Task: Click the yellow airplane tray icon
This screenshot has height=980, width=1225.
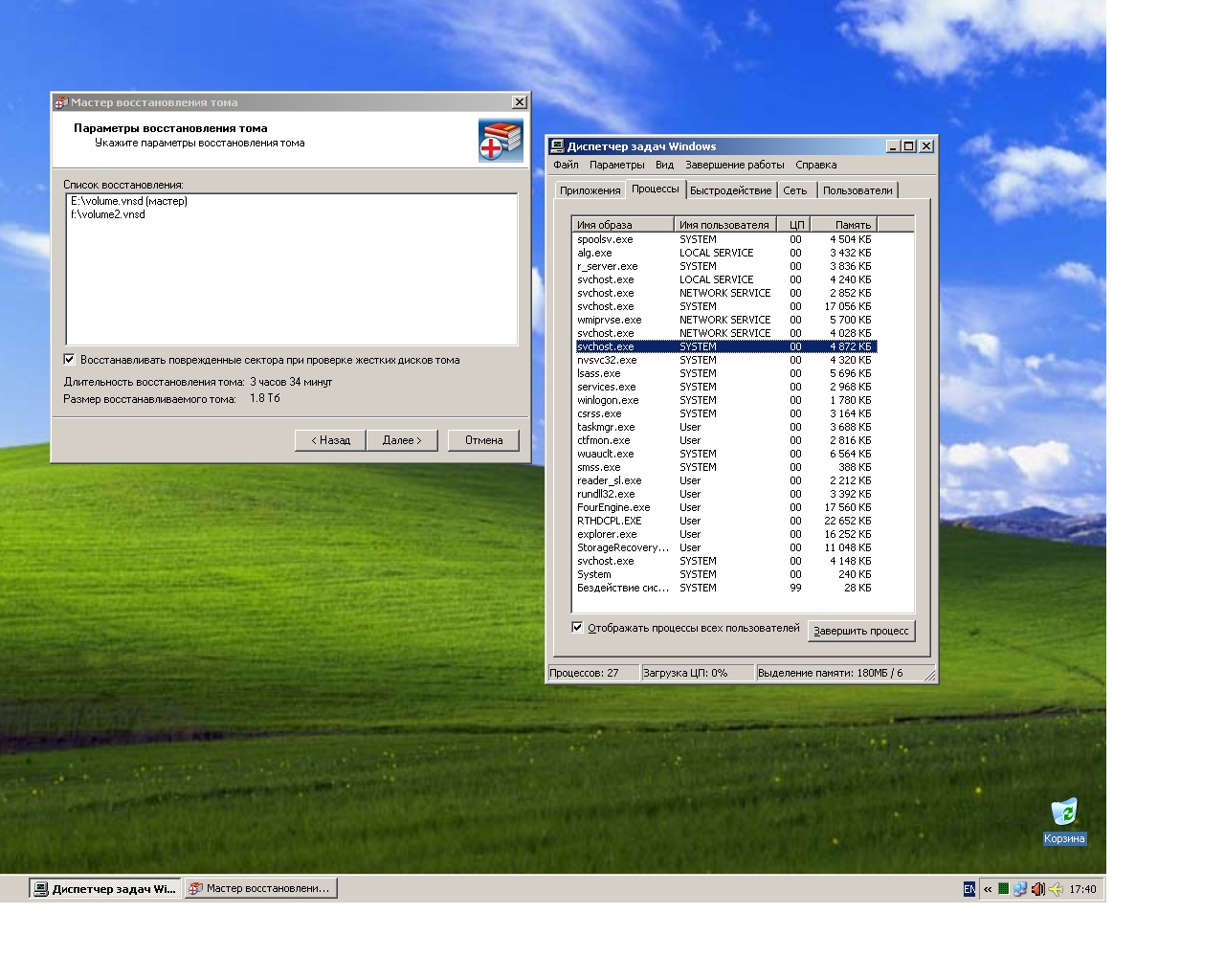Action: (1056, 889)
